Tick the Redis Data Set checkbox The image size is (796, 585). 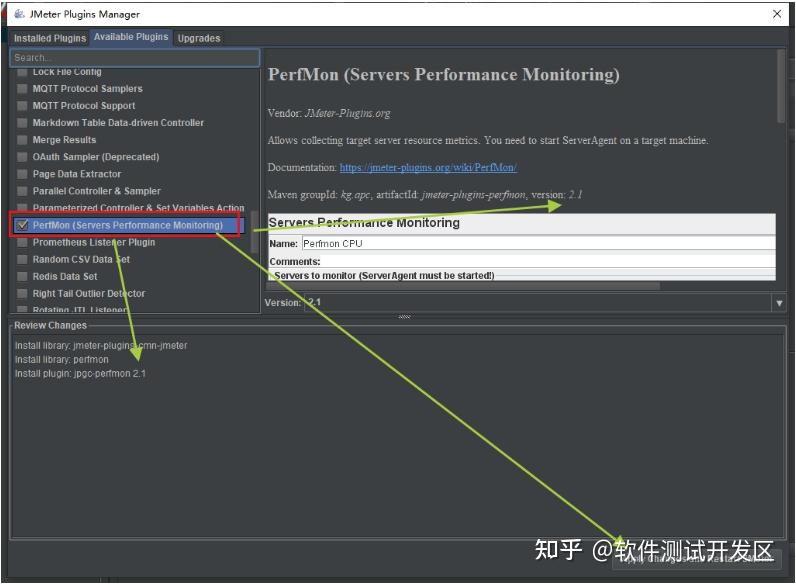tap(22, 277)
